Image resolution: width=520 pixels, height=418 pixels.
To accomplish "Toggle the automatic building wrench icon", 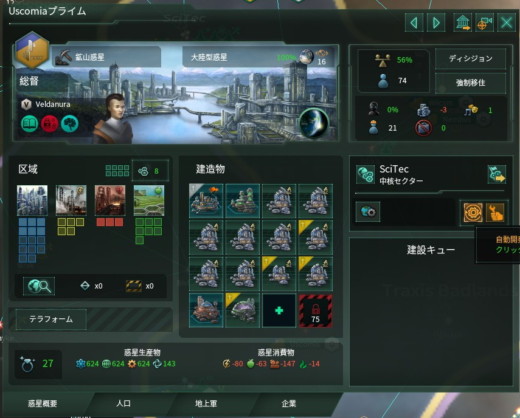I will tap(495, 212).
